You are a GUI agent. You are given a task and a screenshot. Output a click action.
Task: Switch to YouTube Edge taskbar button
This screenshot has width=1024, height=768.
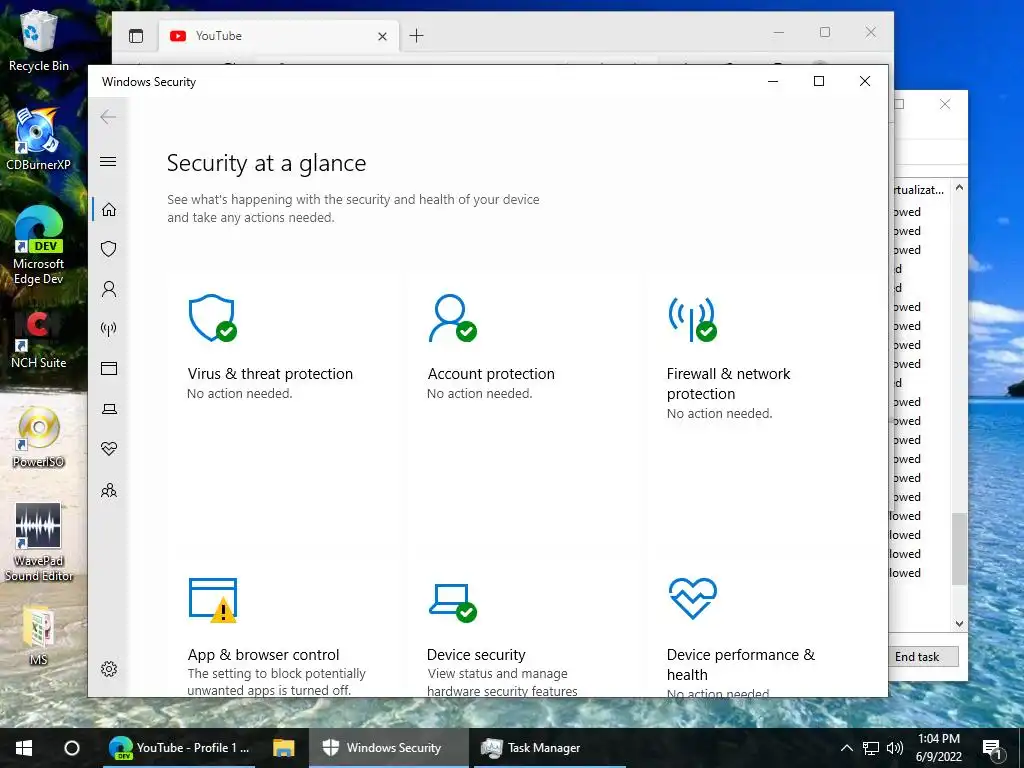[180, 748]
